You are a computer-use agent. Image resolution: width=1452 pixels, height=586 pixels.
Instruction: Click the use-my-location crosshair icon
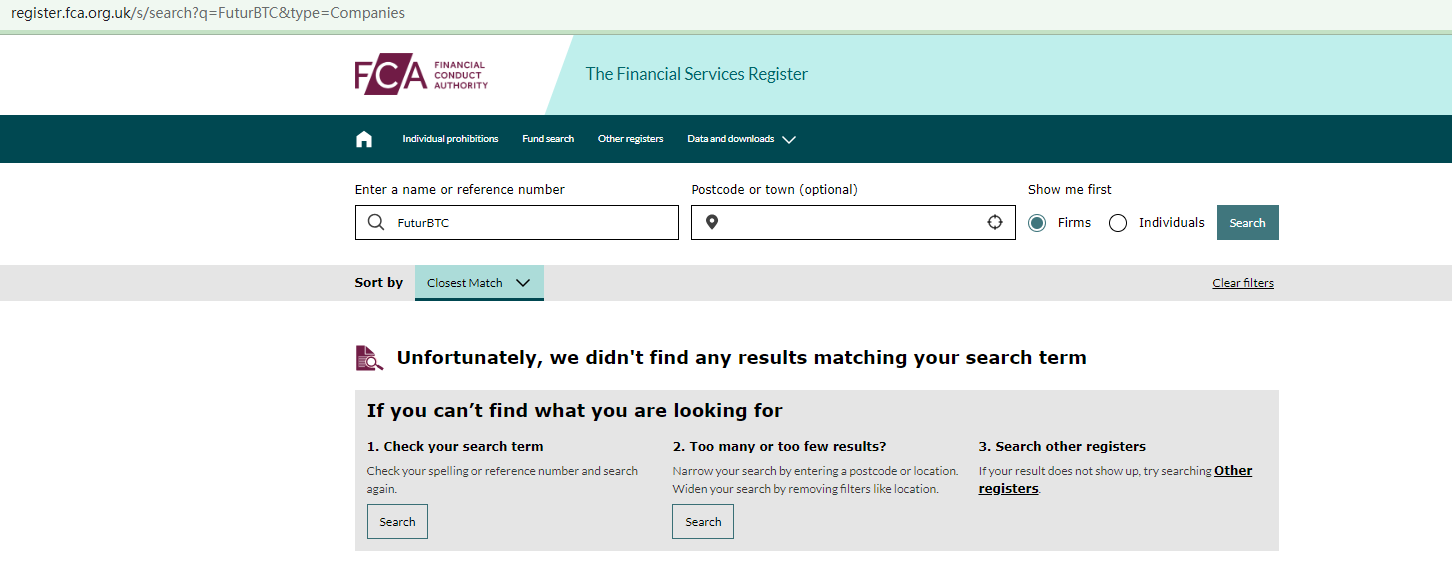(x=995, y=223)
